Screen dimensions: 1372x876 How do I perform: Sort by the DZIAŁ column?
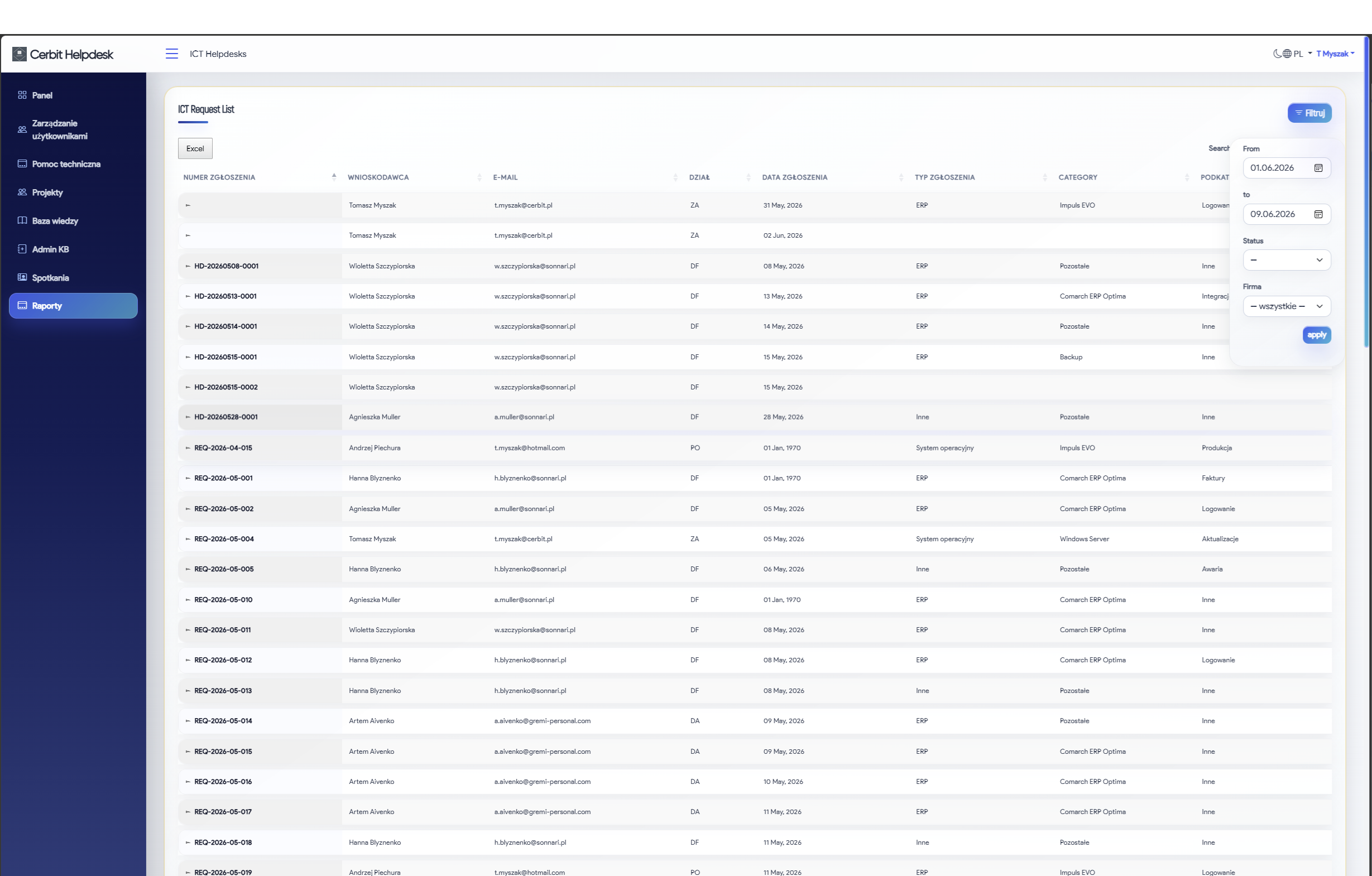[x=720, y=177]
